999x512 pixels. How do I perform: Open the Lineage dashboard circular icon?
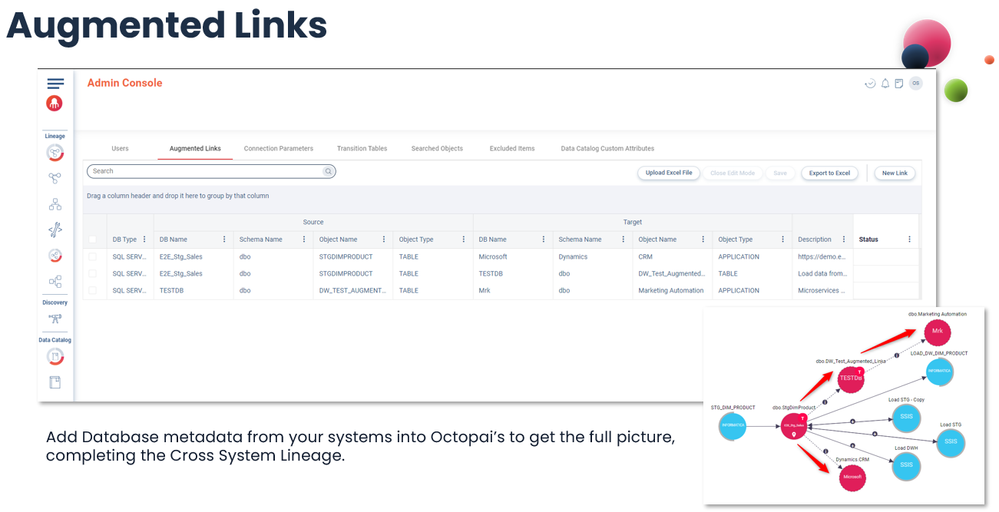pyautogui.click(x=55, y=153)
